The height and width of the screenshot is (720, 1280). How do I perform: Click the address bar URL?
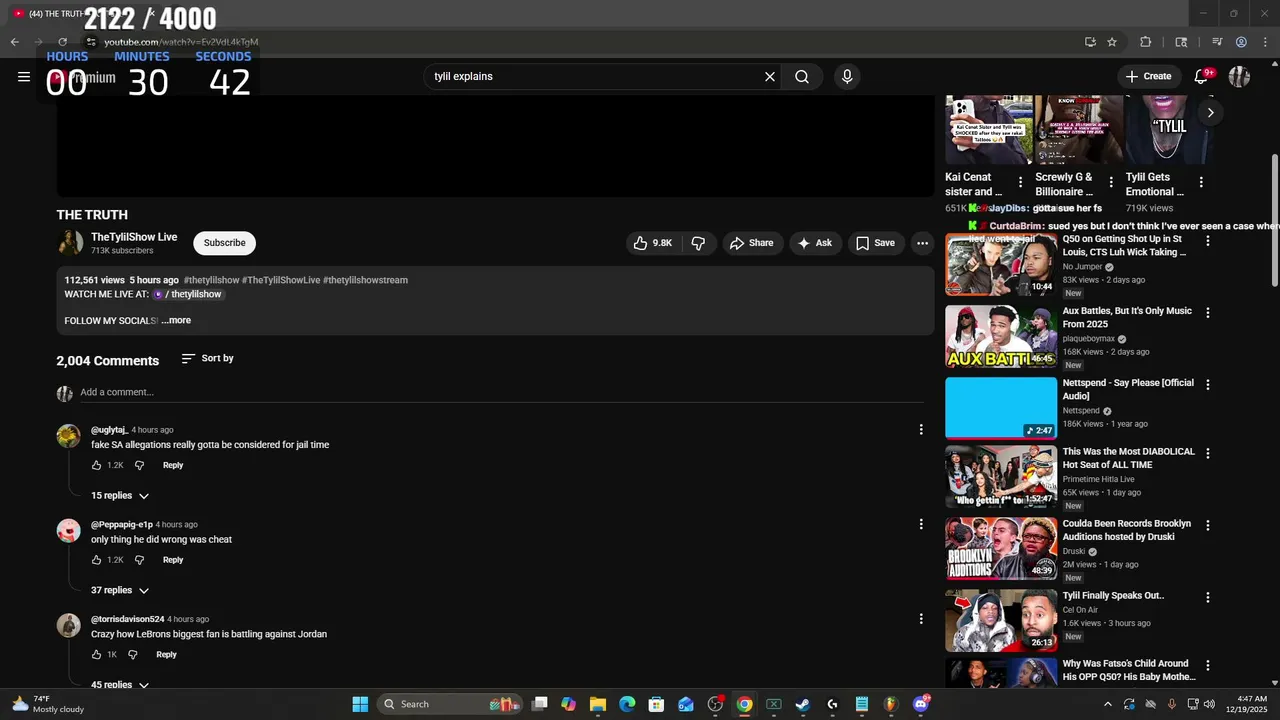[x=181, y=42]
